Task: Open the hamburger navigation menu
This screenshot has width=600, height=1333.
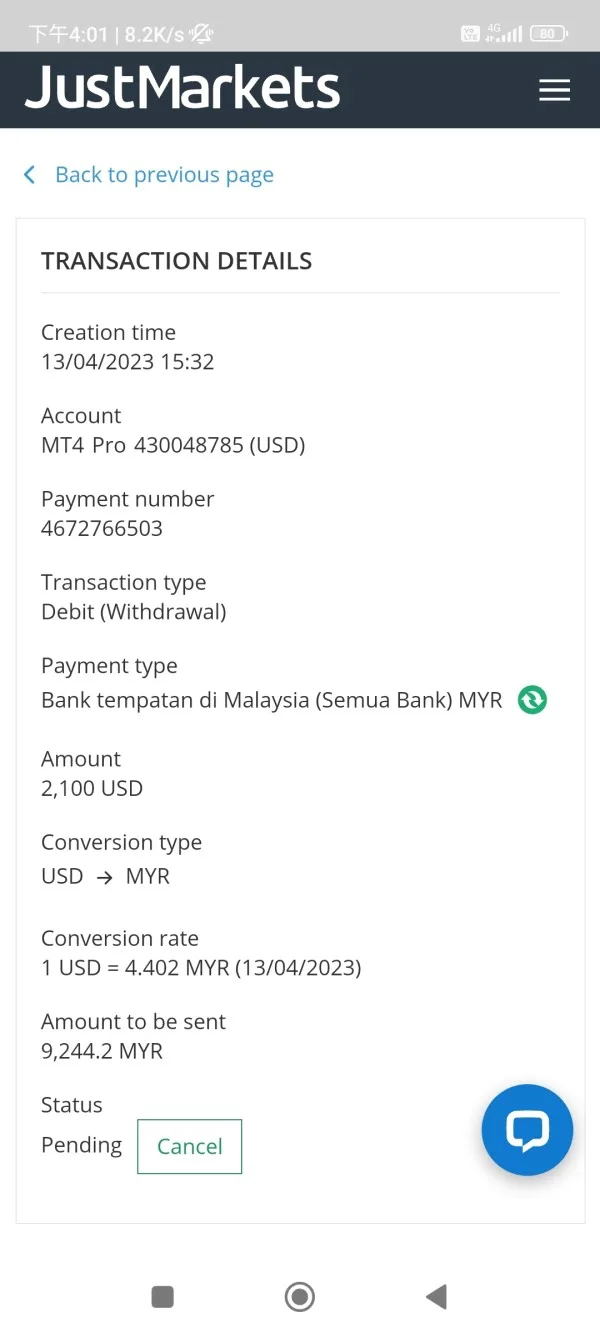Action: pos(554,90)
